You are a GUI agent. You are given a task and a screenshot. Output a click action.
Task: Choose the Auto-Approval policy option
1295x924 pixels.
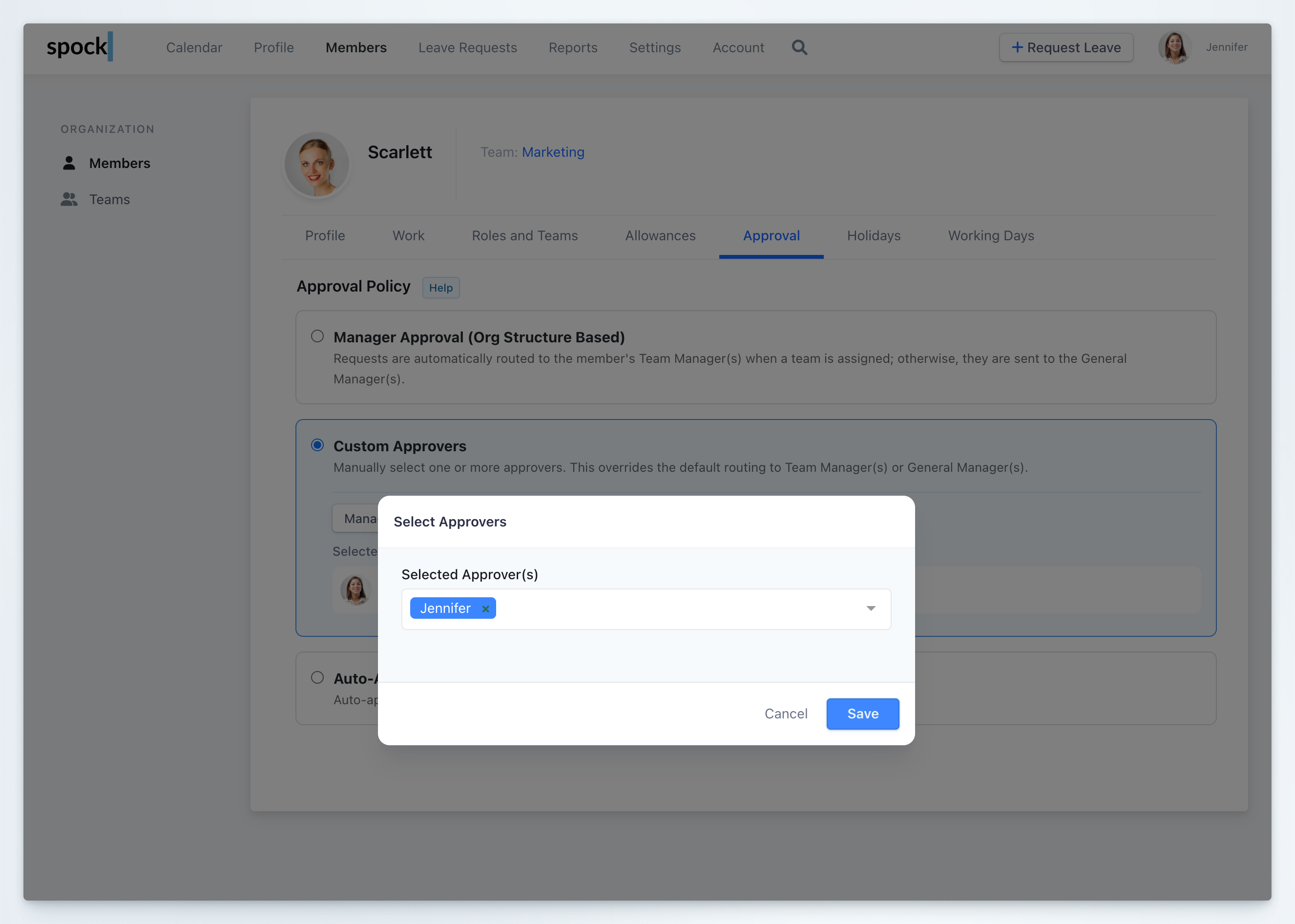[317, 678]
